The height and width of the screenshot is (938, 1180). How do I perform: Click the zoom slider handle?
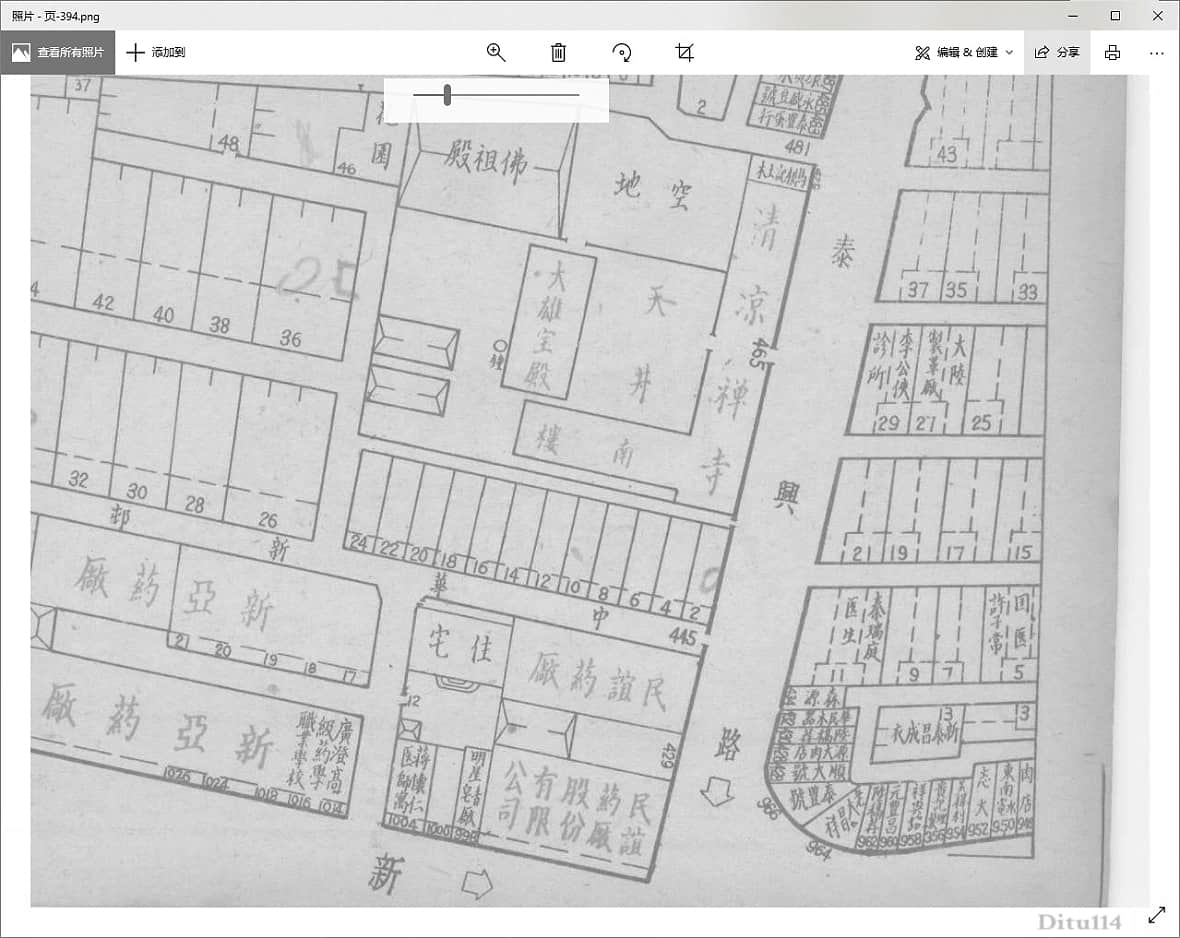[x=447, y=95]
